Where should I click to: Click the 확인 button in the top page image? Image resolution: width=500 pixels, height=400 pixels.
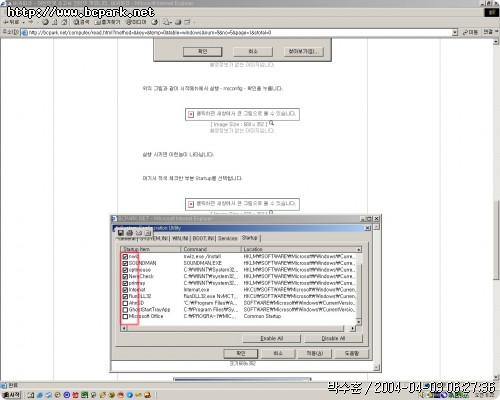point(202,52)
